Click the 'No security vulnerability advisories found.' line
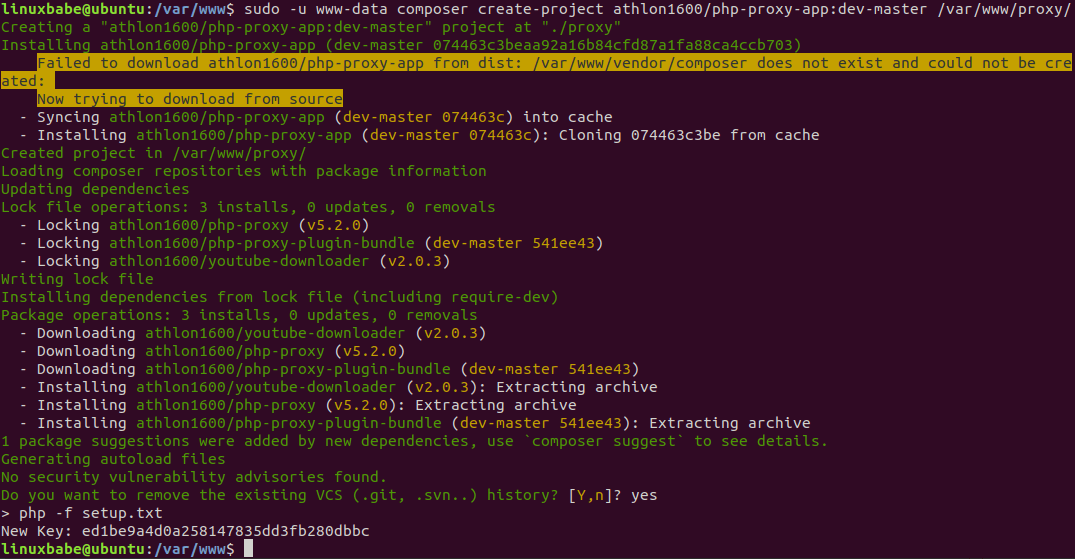This screenshot has height=559, width=1075. click(193, 477)
